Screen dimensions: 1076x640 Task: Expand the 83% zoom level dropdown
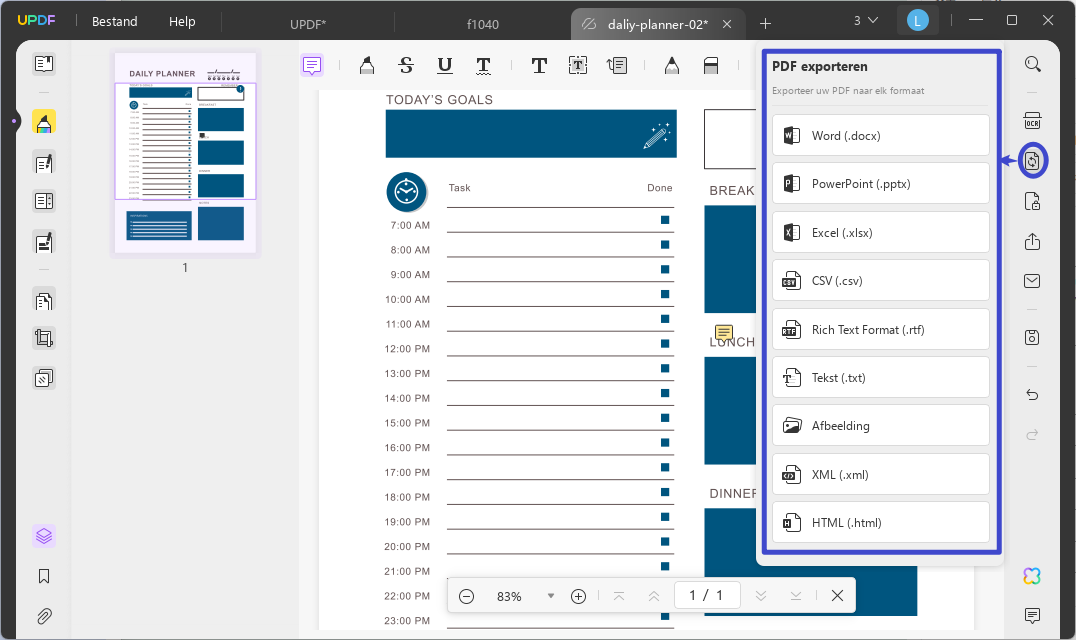[x=550, y=596]
